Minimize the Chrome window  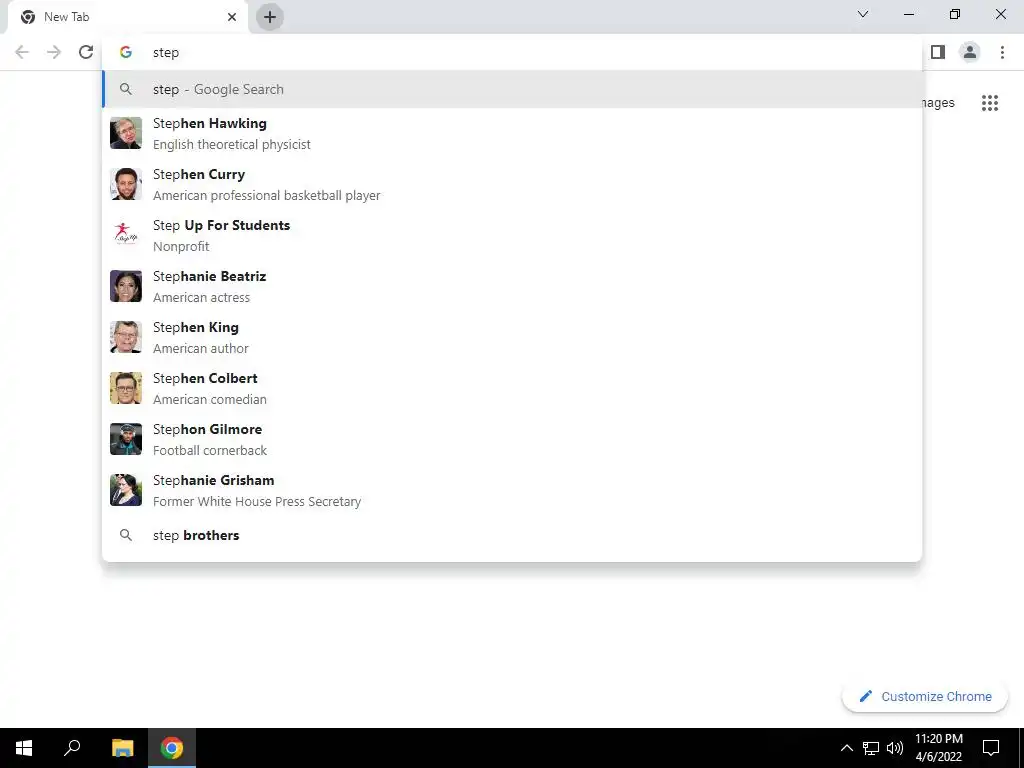(x=908, y=14)
